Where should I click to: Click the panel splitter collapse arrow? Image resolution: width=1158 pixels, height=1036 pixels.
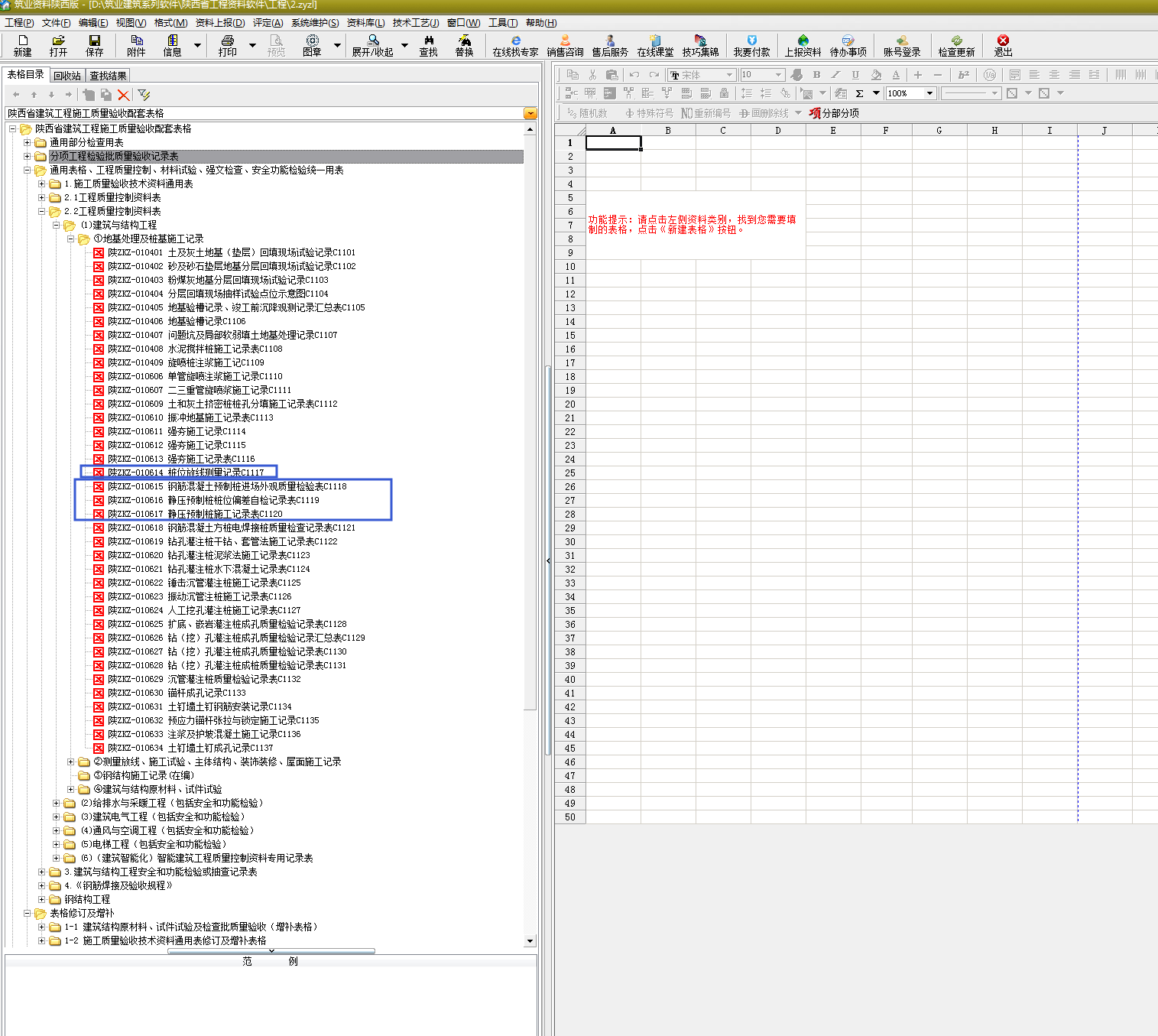(548, 561)
